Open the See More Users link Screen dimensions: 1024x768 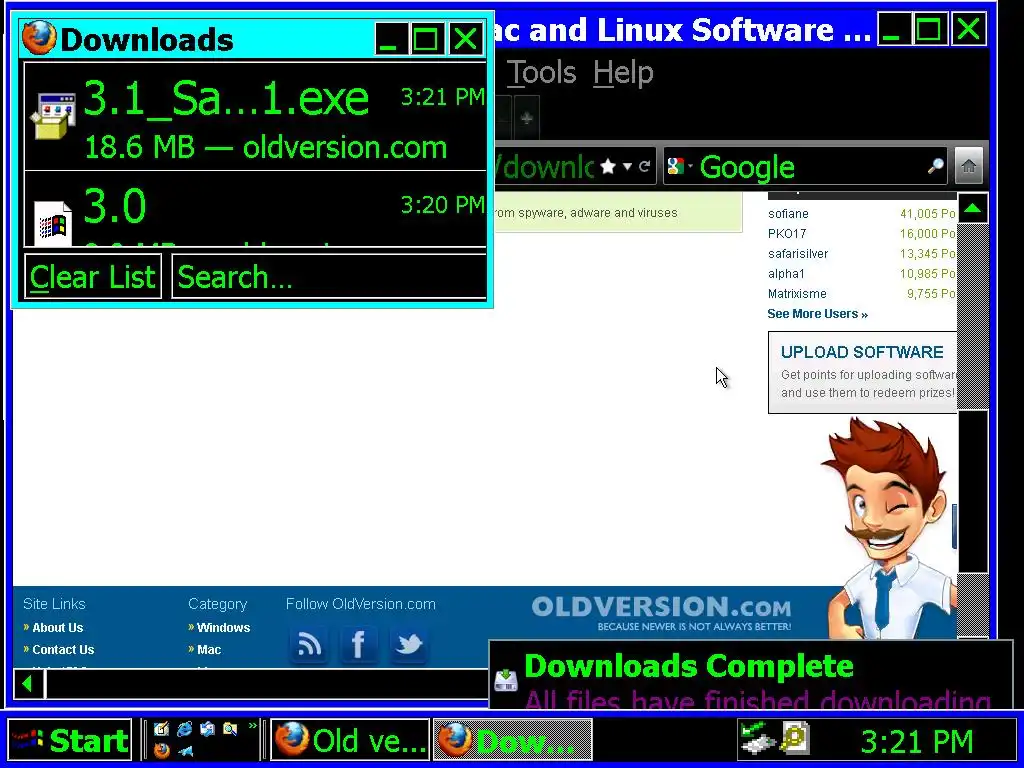[818, 314]
